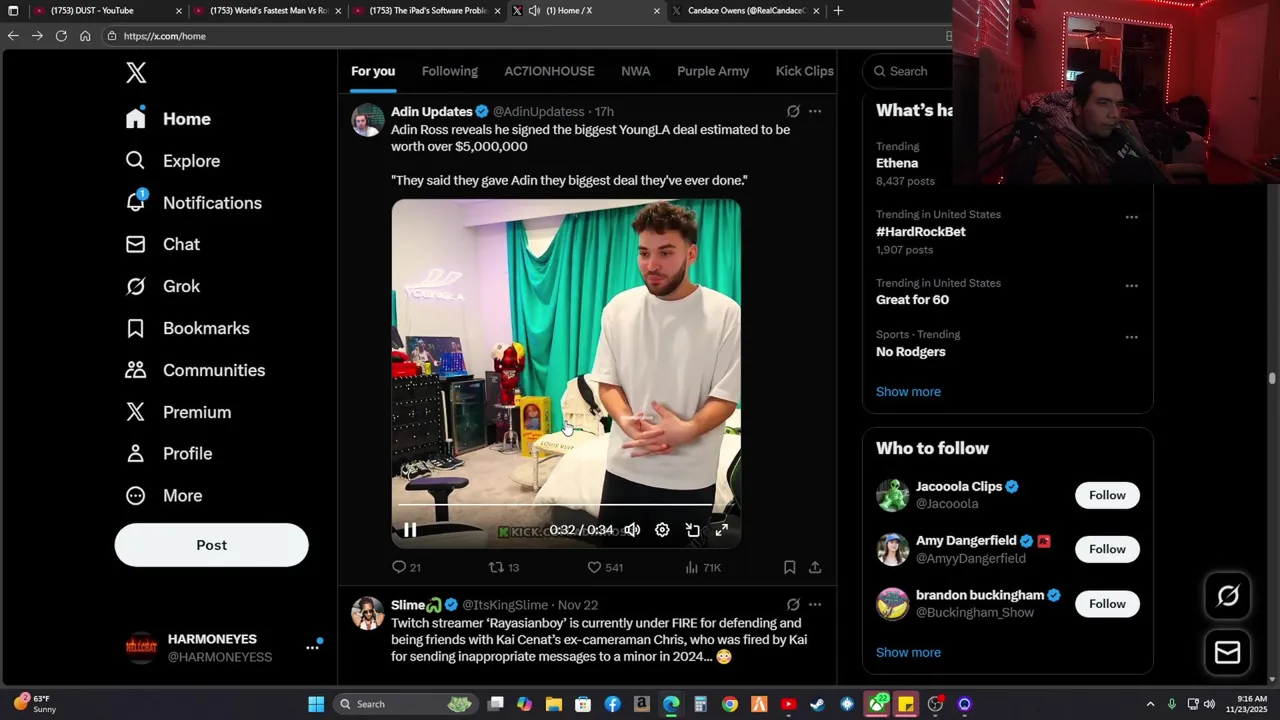Screen dimensions: 1280x720
Task: Open Google Chrome from the taskbar
Action: click(730, 704)
